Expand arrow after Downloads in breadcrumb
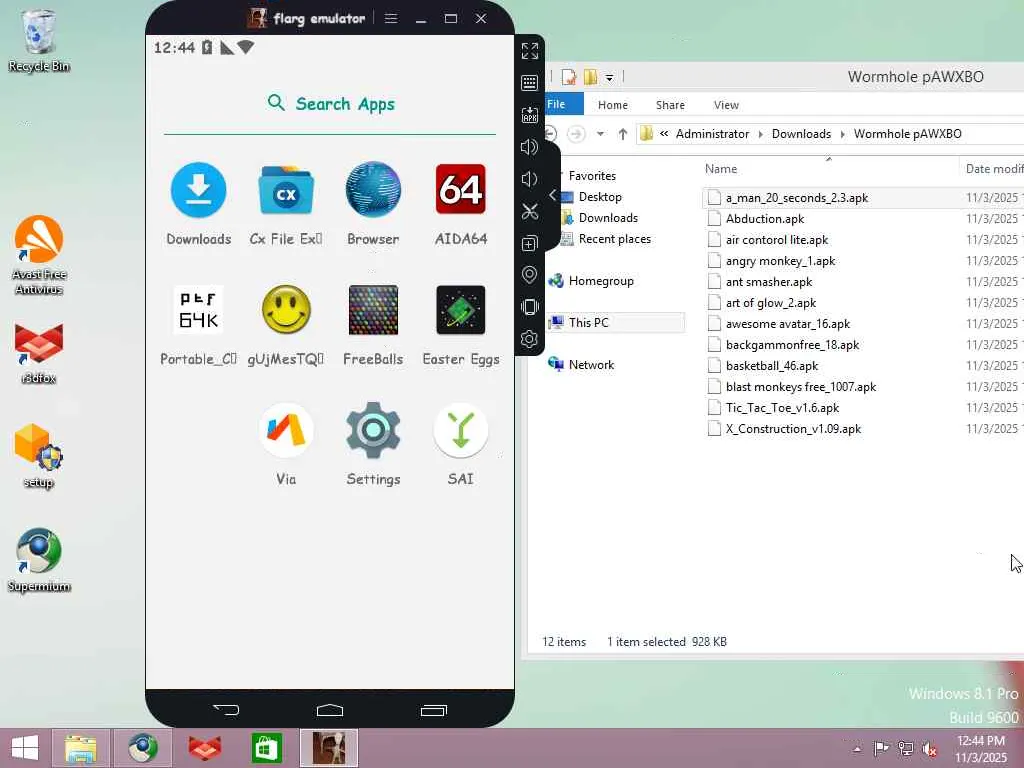This screenshot has width=1024, height=768. tap(842, 134)
